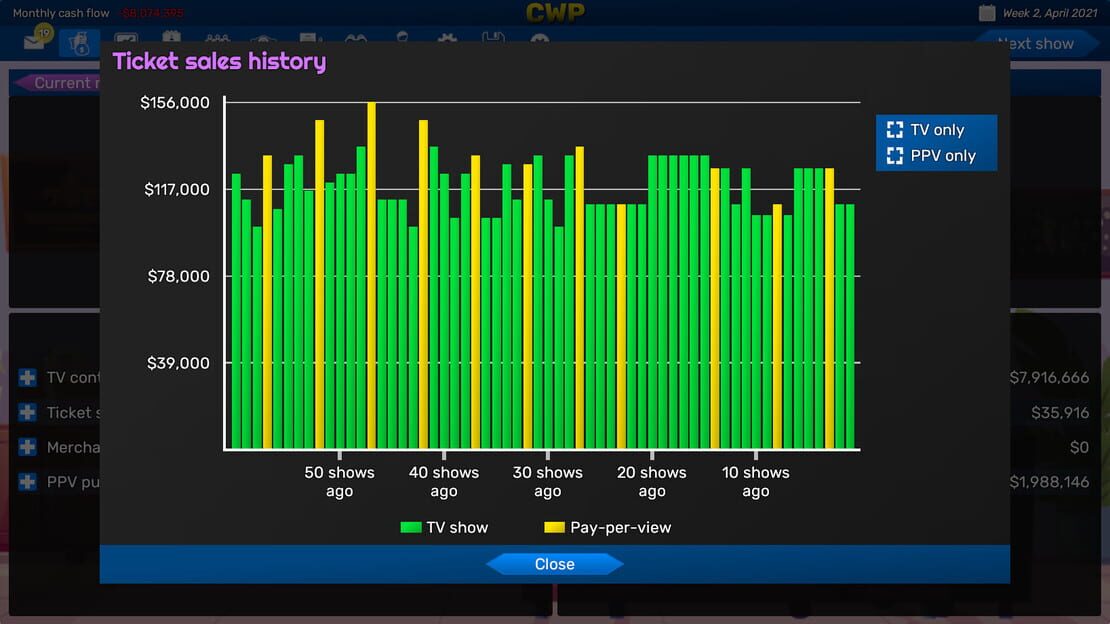Click the "30 shows ago" axis label

click(548, 482)
